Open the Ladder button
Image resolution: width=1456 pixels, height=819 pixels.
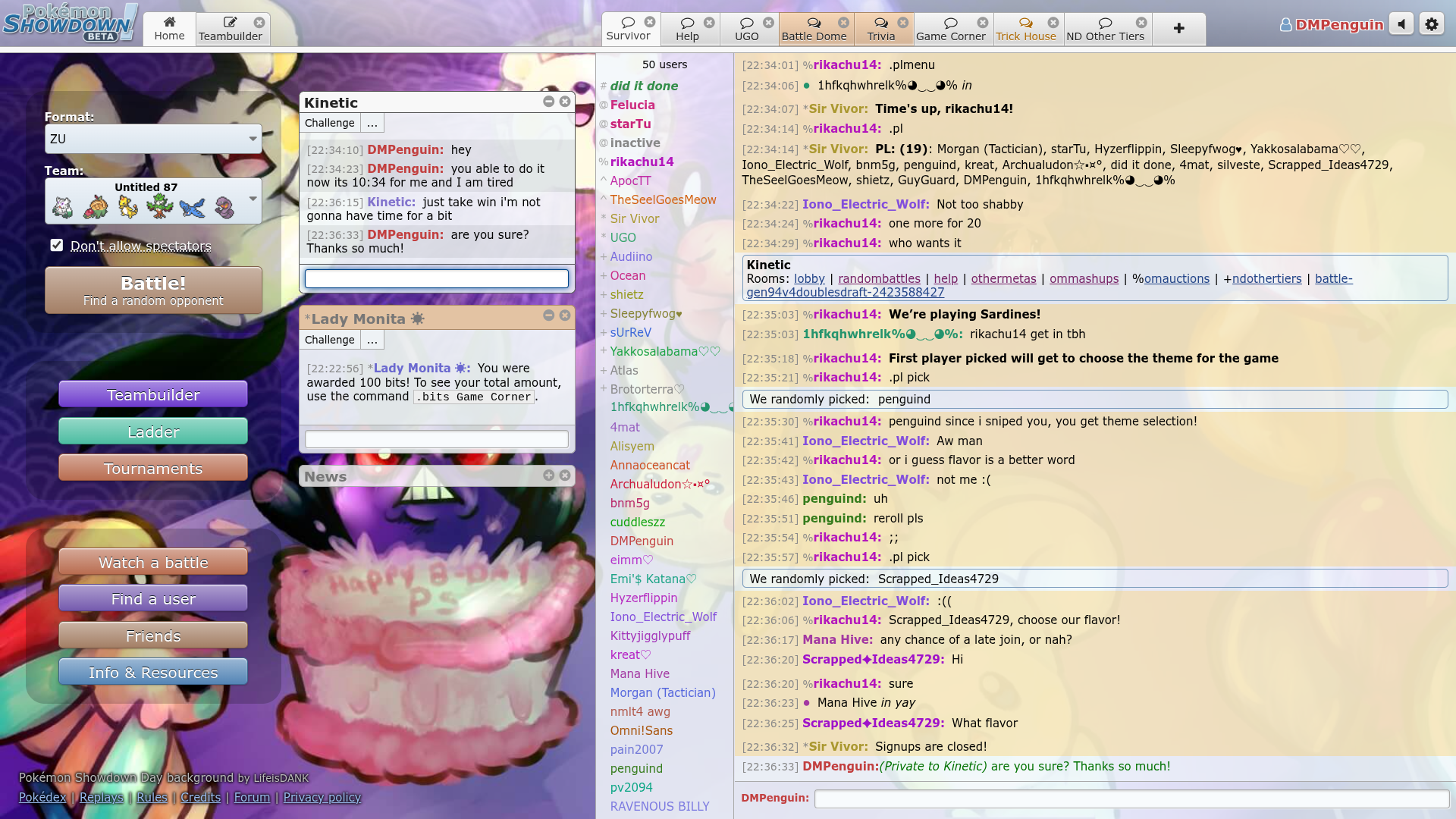pos(153,431)
